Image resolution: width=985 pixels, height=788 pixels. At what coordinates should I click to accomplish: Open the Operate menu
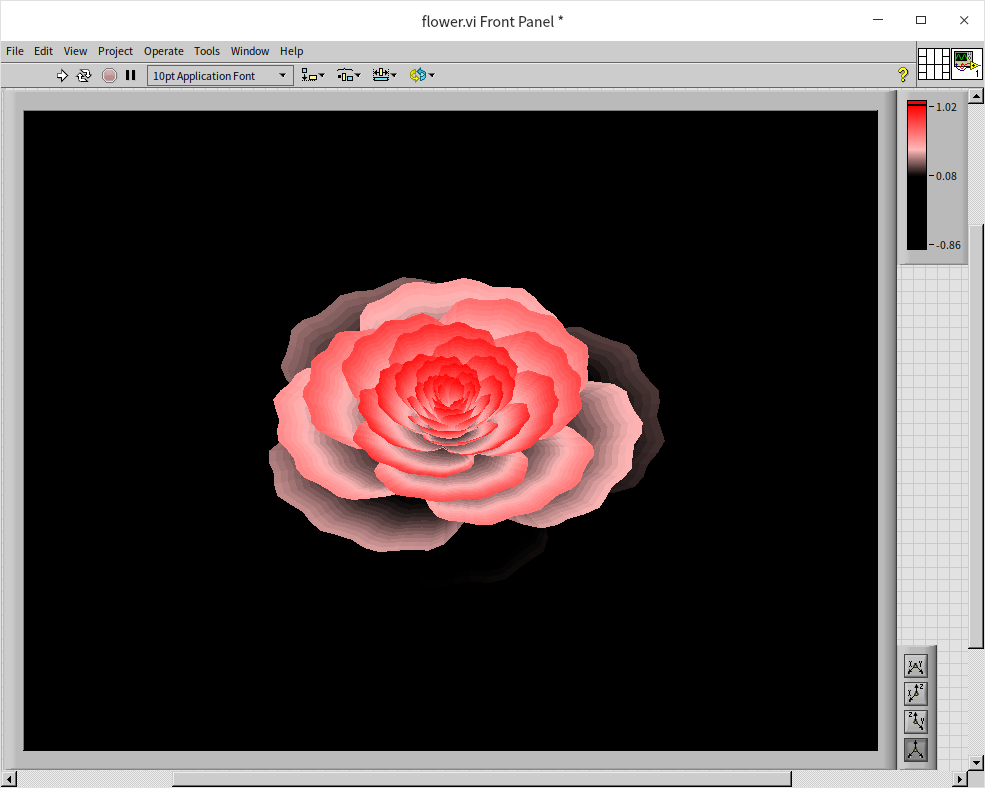(x=163, y=51)
